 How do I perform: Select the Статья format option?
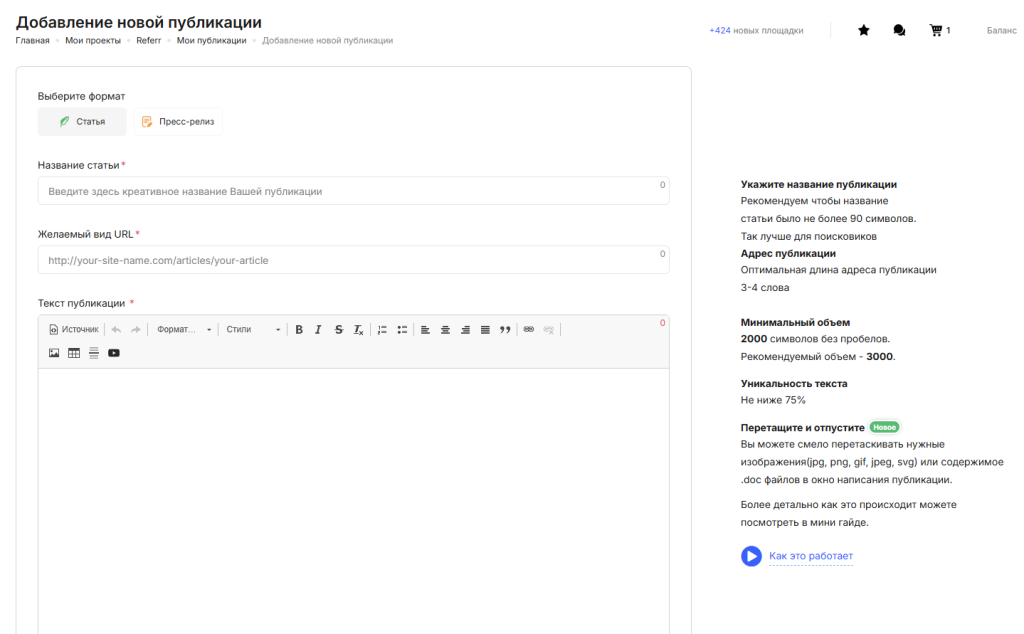click(82, 122)
